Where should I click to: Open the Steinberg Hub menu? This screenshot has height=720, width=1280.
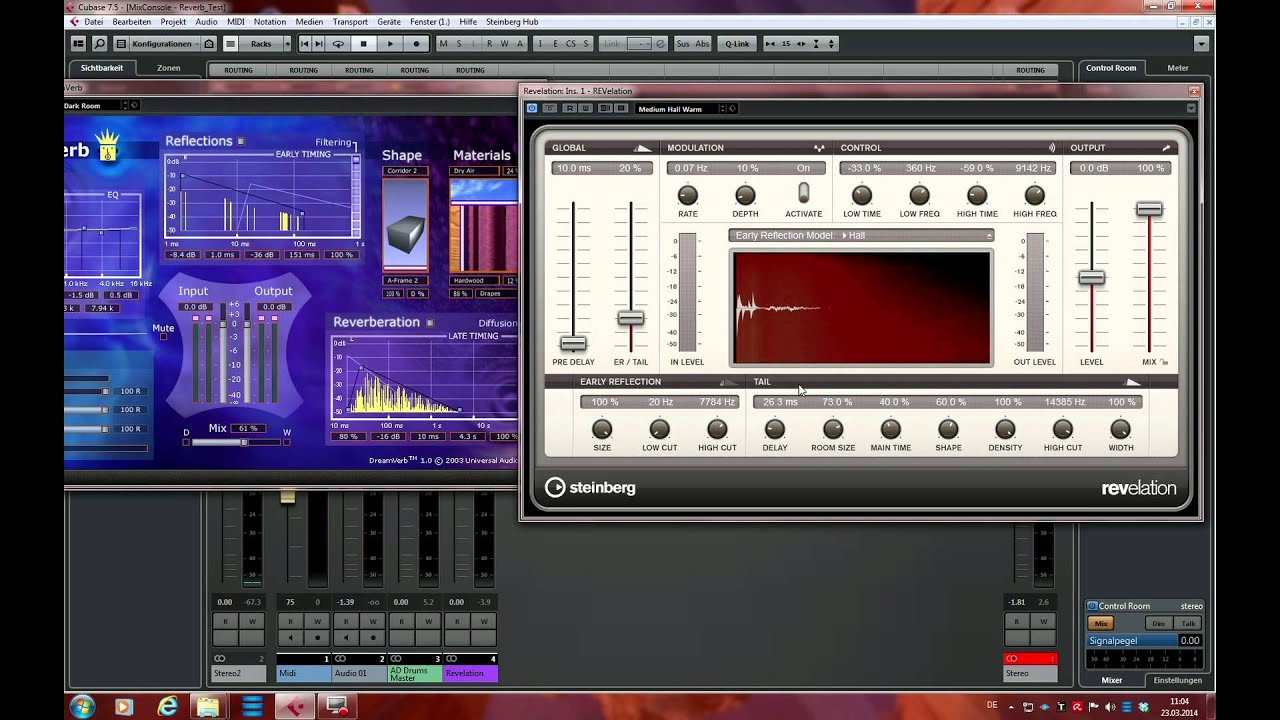[x=512, y=22]
